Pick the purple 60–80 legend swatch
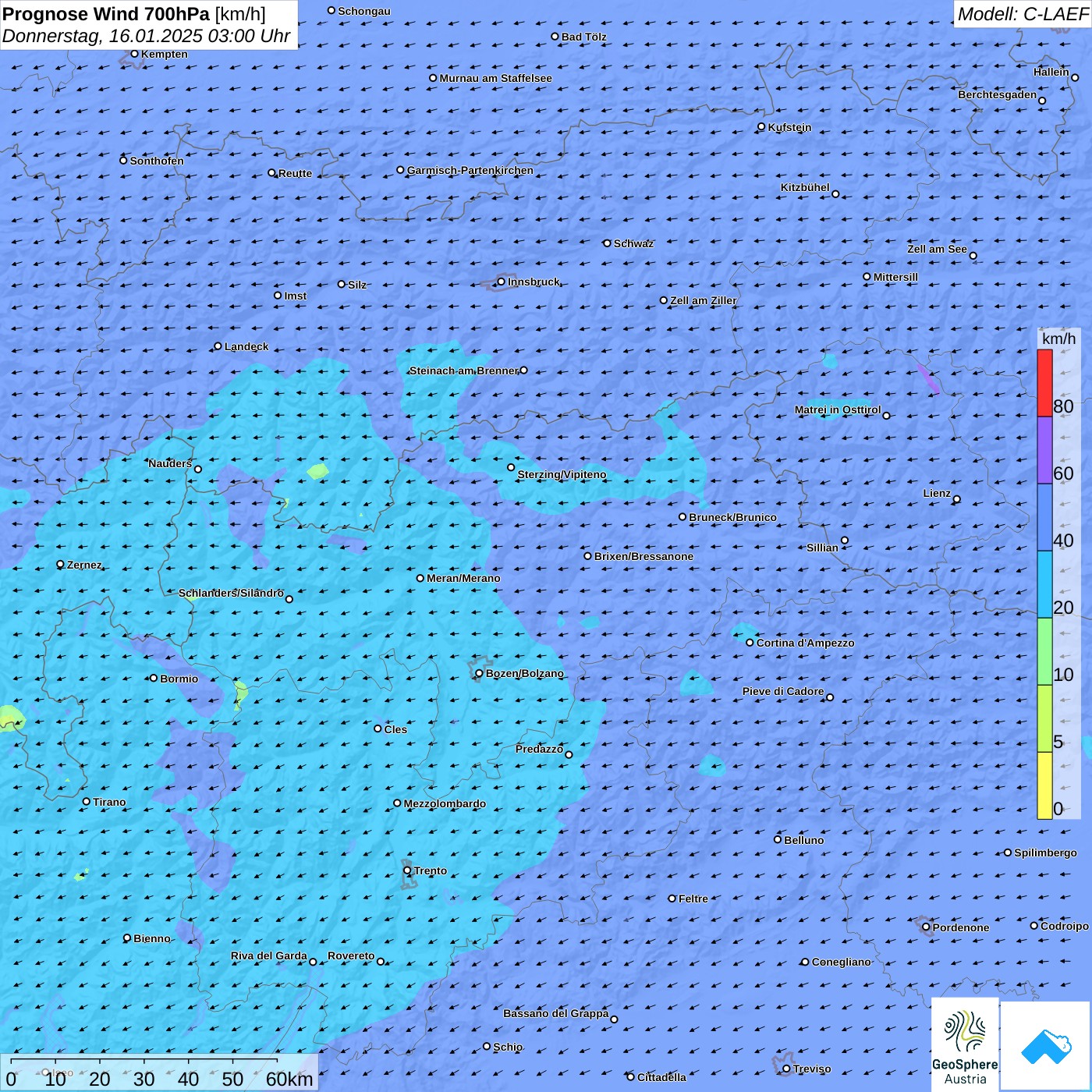1092x1092 pixels. pyautogui.click(x=1044, y=450)
